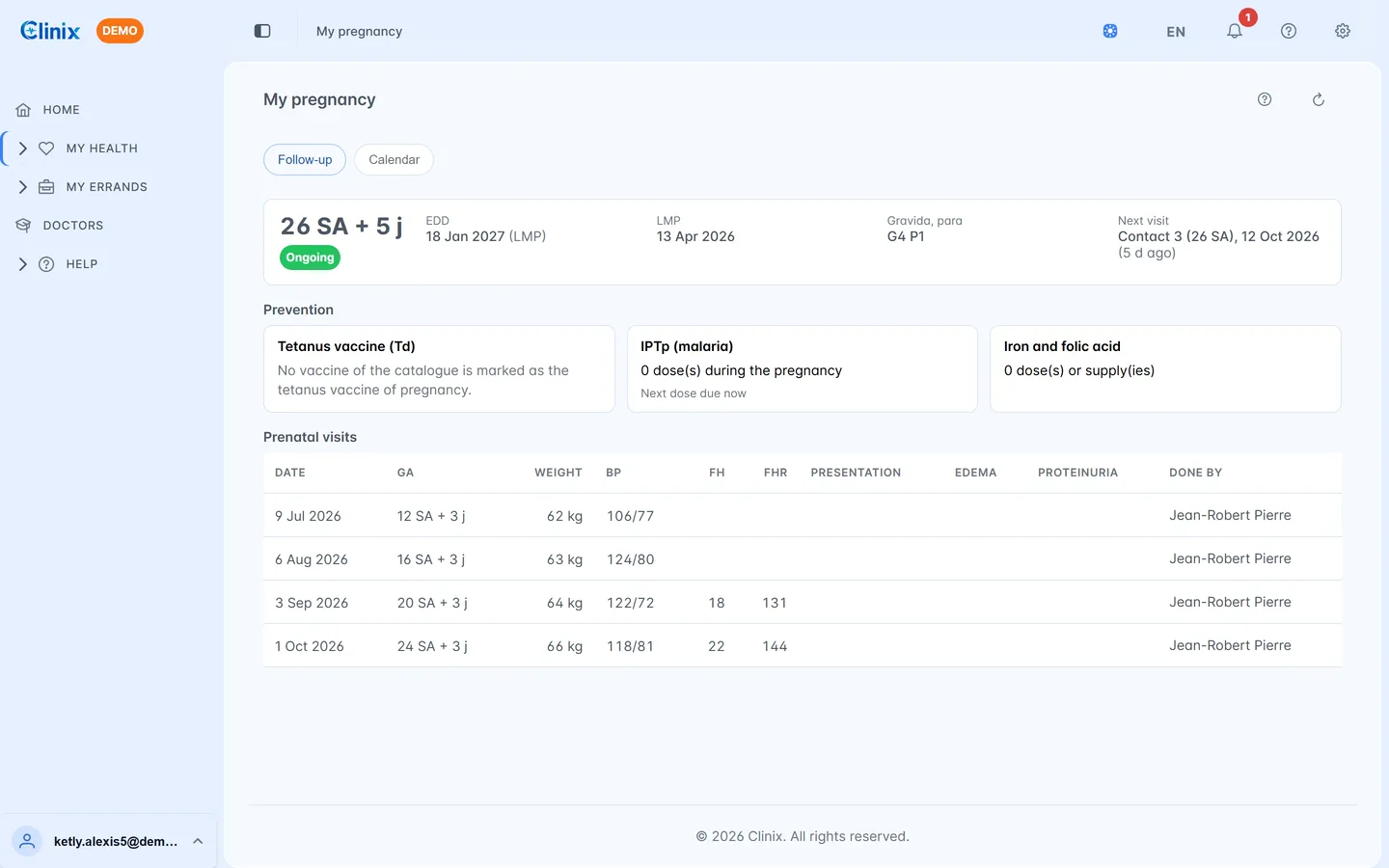This screenshot has width=1389, height=868.
Task: Select the 3 Sep 2026 visit row
Action: 803,603
